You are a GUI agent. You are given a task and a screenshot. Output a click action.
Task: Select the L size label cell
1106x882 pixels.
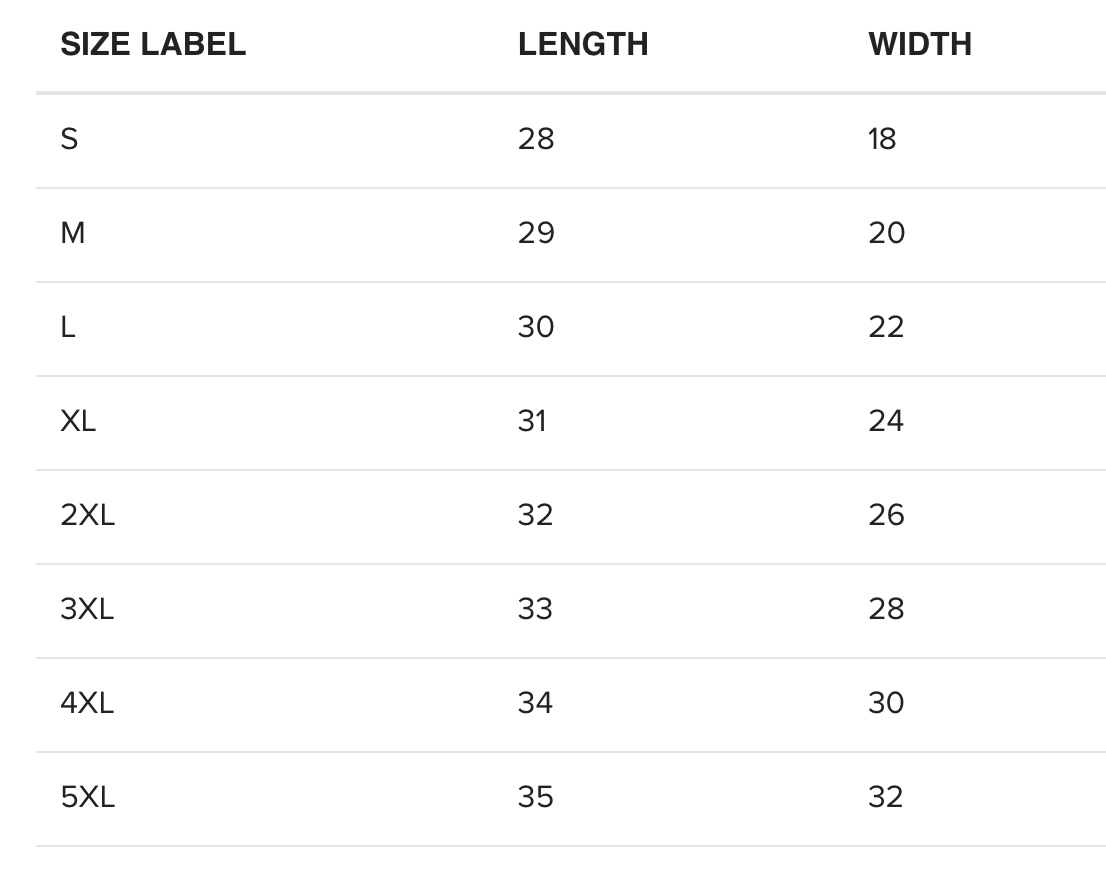pyautogui.click(x=68, y=327)
